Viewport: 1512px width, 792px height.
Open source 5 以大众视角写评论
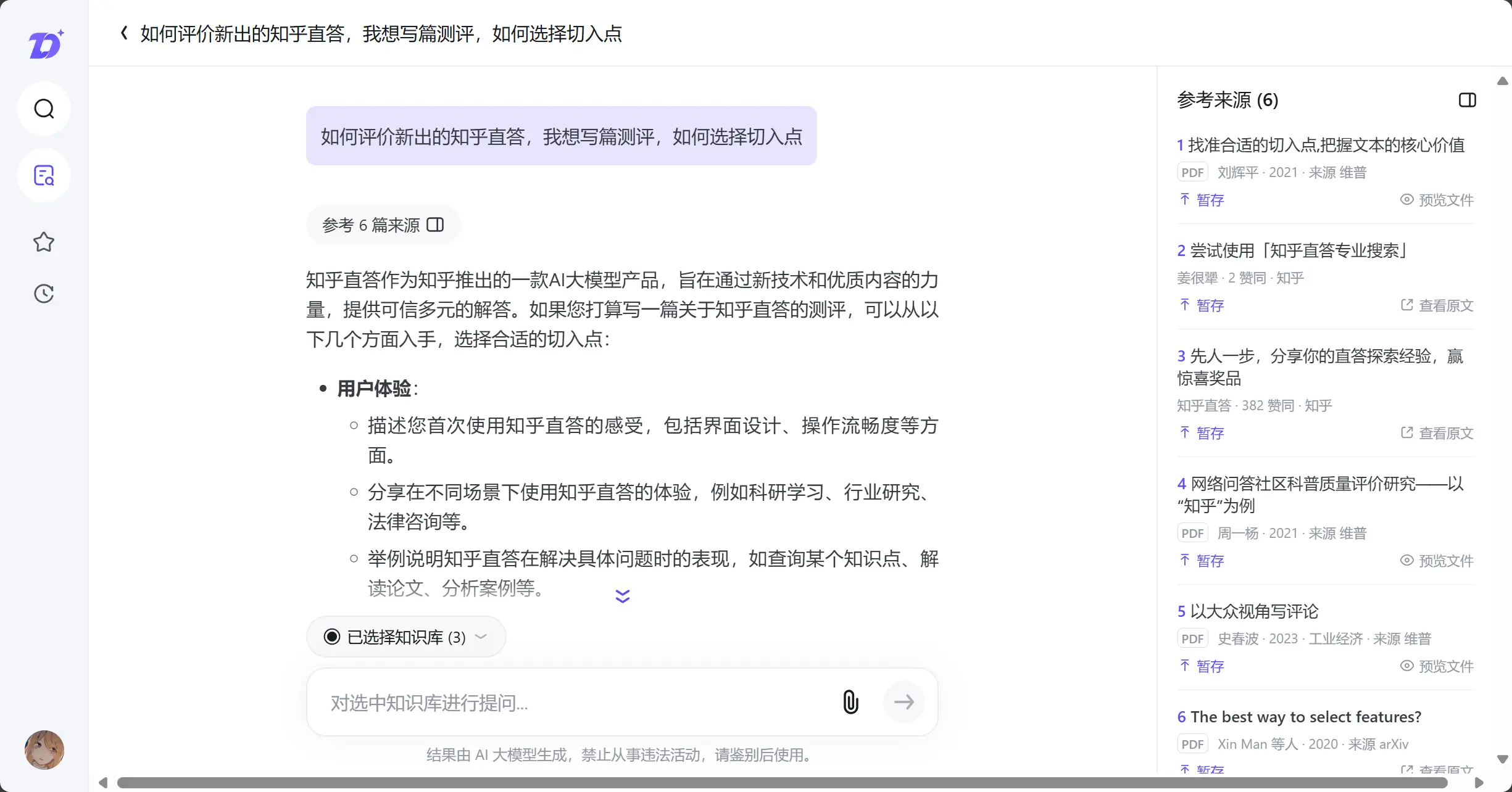coord(1247,611)
